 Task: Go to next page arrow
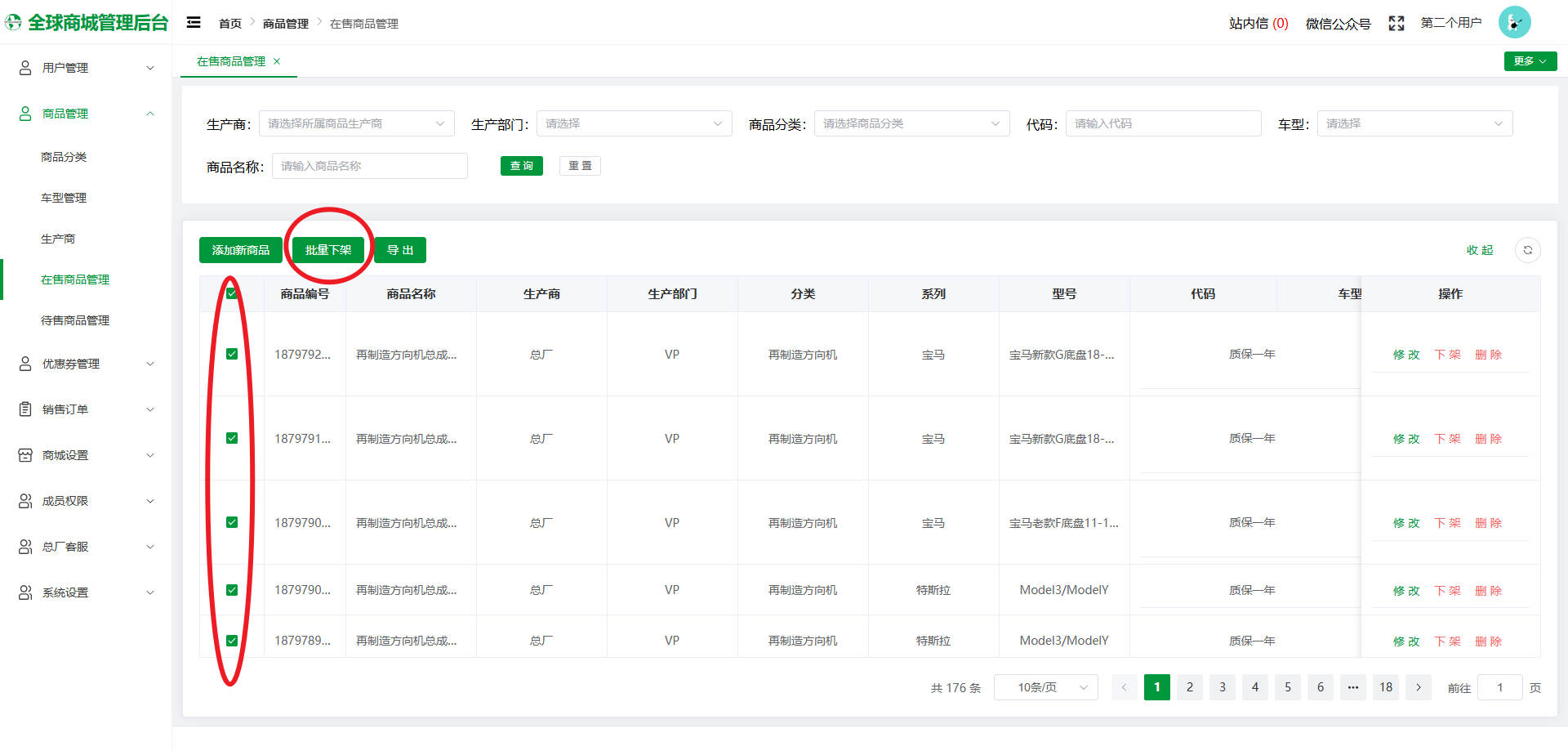click(1419, 687)
